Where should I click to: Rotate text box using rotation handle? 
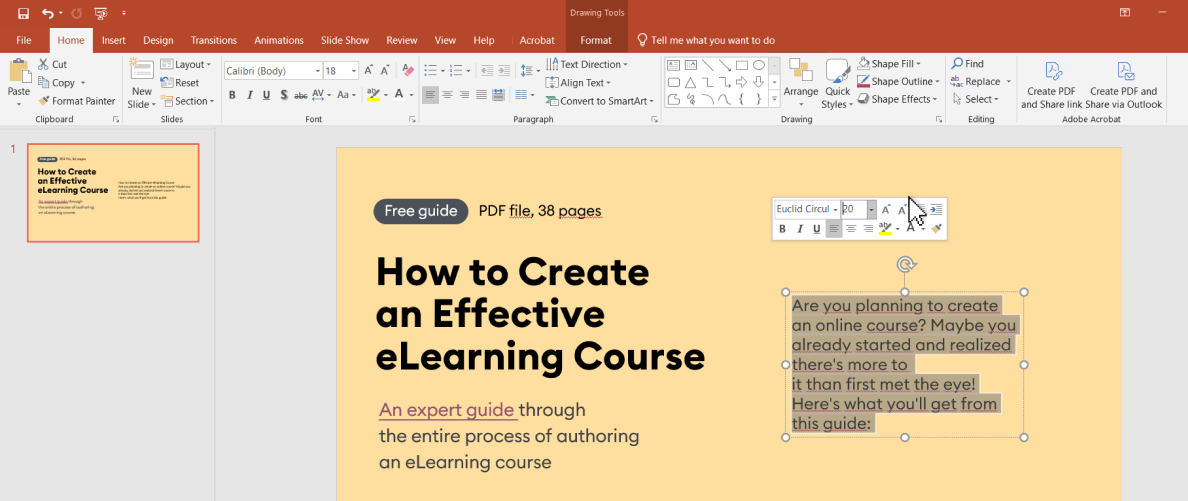(905, 264)
